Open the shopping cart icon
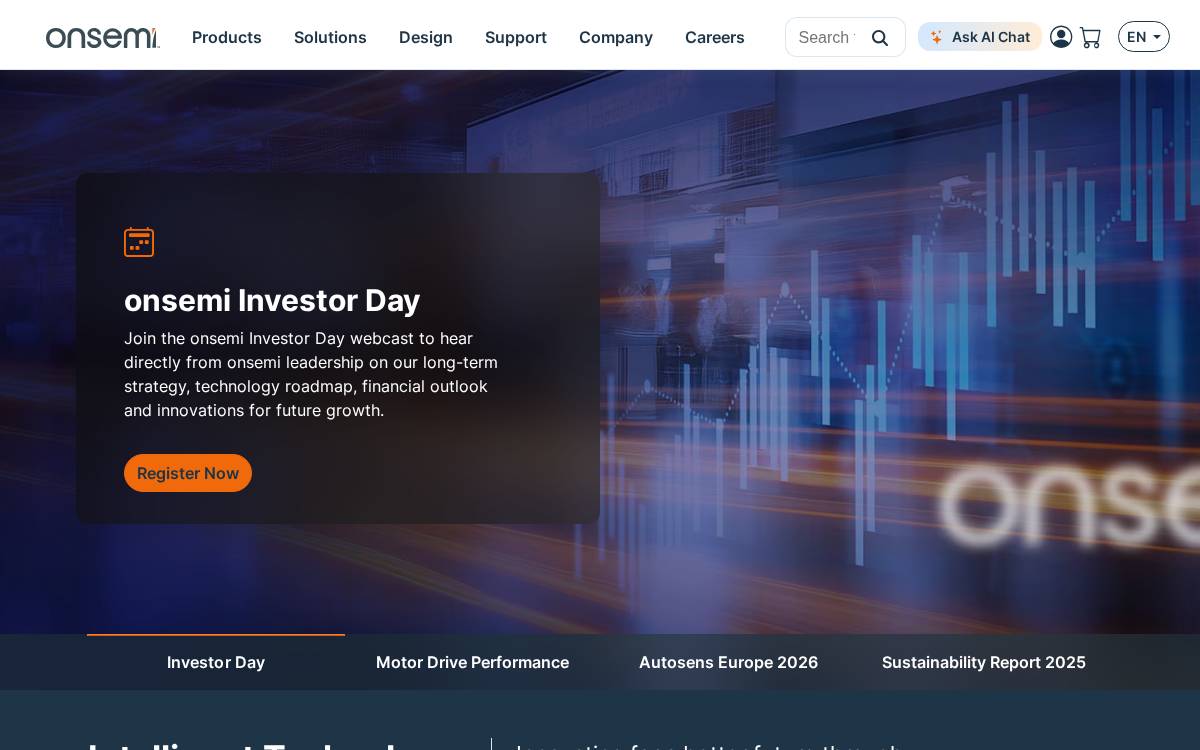Screen dimensions: 1200x750 tap(1090, 38)
